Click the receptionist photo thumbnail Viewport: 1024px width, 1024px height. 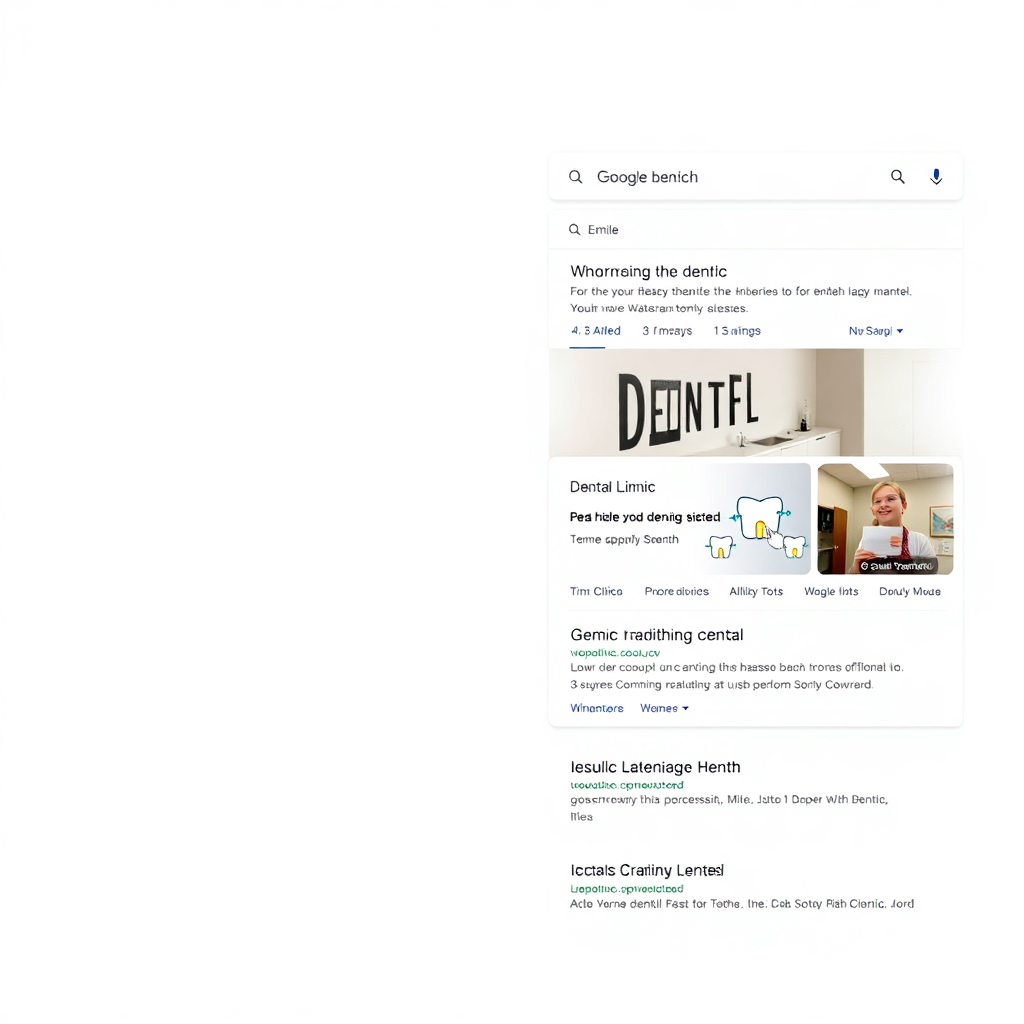tap(884, 518)
